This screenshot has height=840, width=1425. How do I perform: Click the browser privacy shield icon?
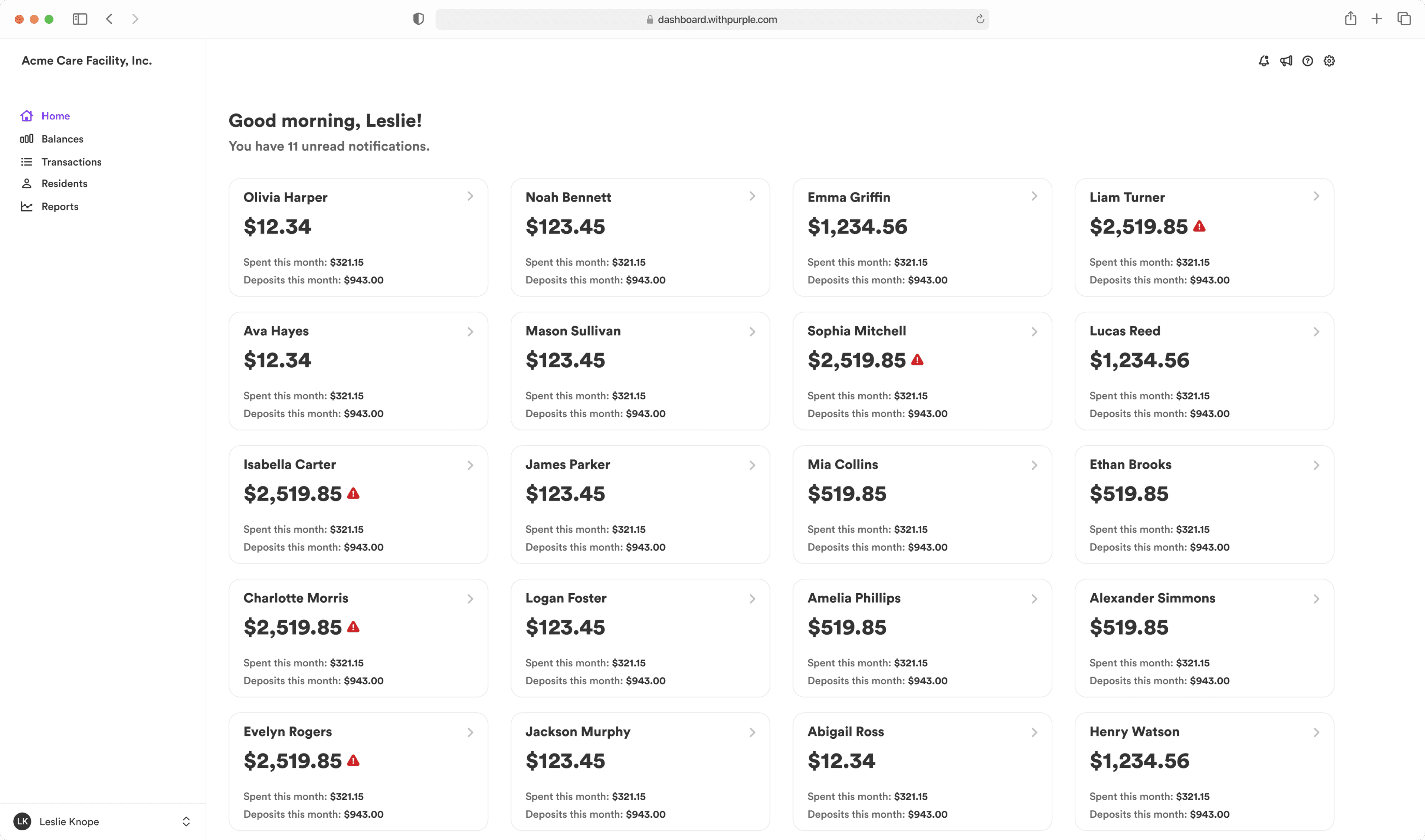(418, 19)
